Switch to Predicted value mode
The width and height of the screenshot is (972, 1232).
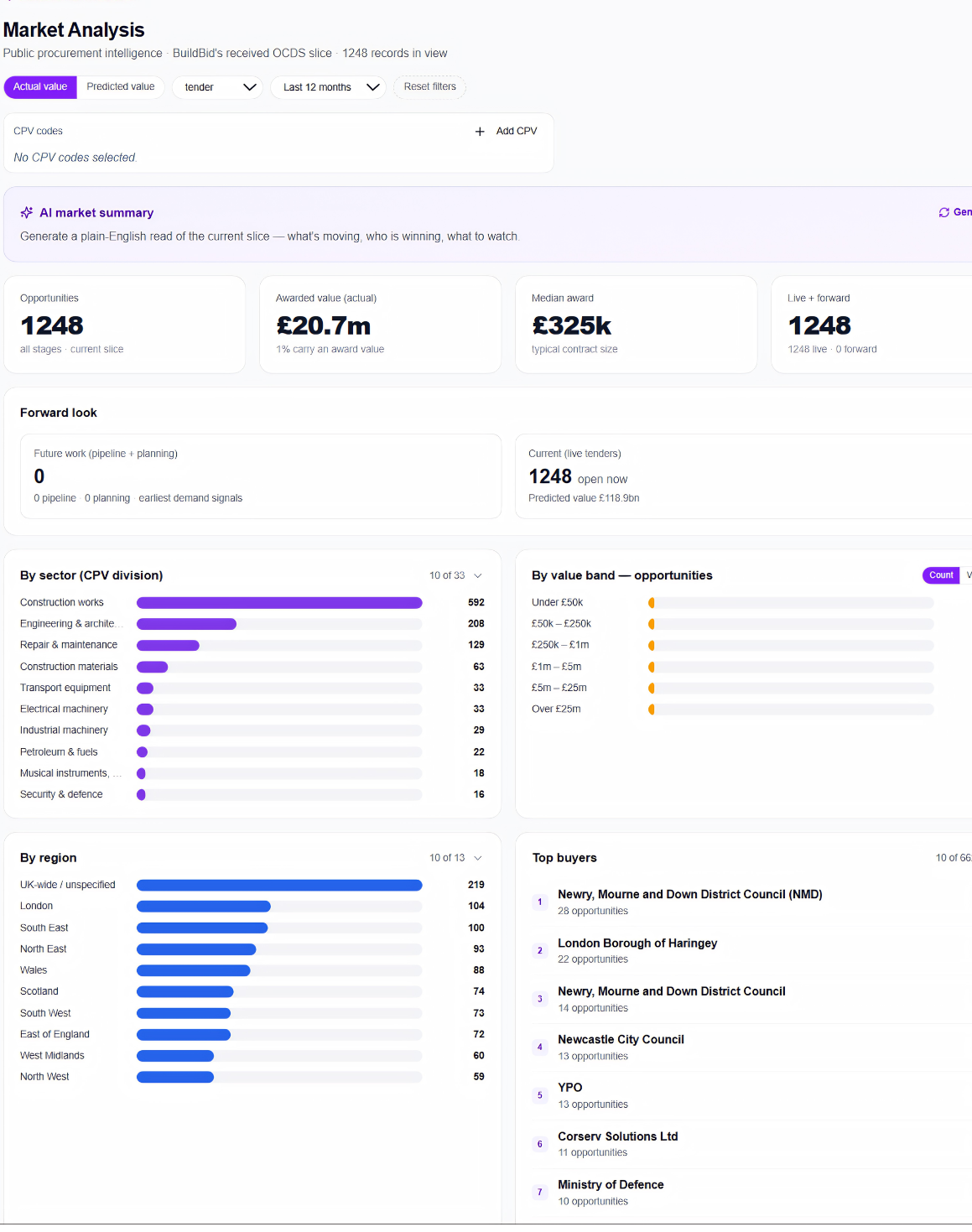[121, 87]
